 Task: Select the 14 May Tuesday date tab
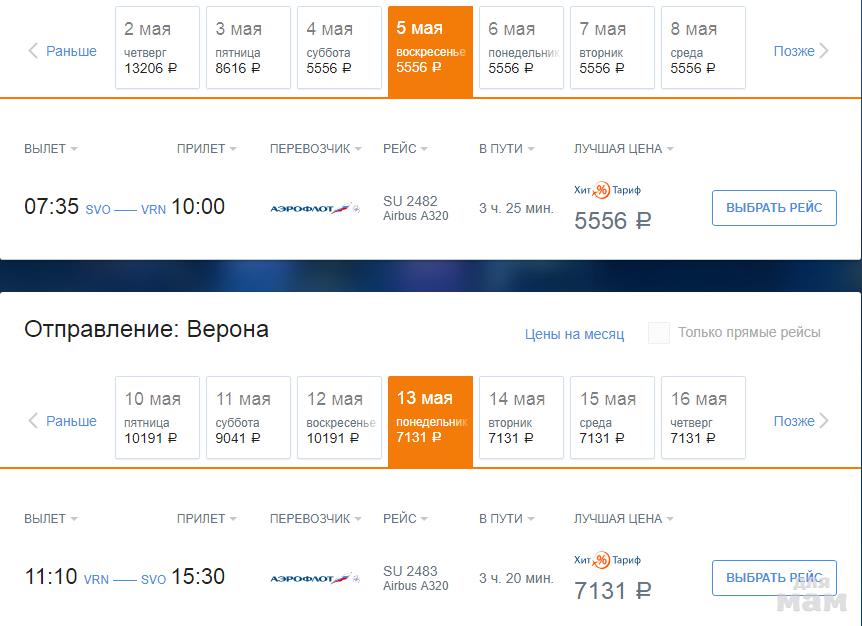click(x=521, y=418)
